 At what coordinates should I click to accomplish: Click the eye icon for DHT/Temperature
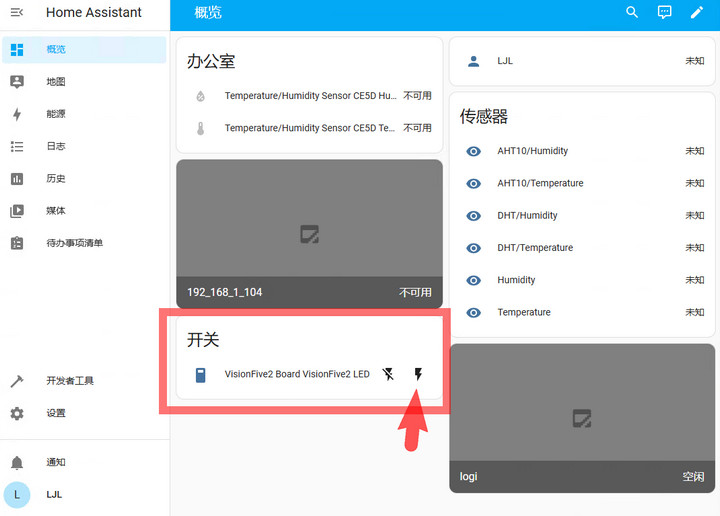tap(473, 248)
